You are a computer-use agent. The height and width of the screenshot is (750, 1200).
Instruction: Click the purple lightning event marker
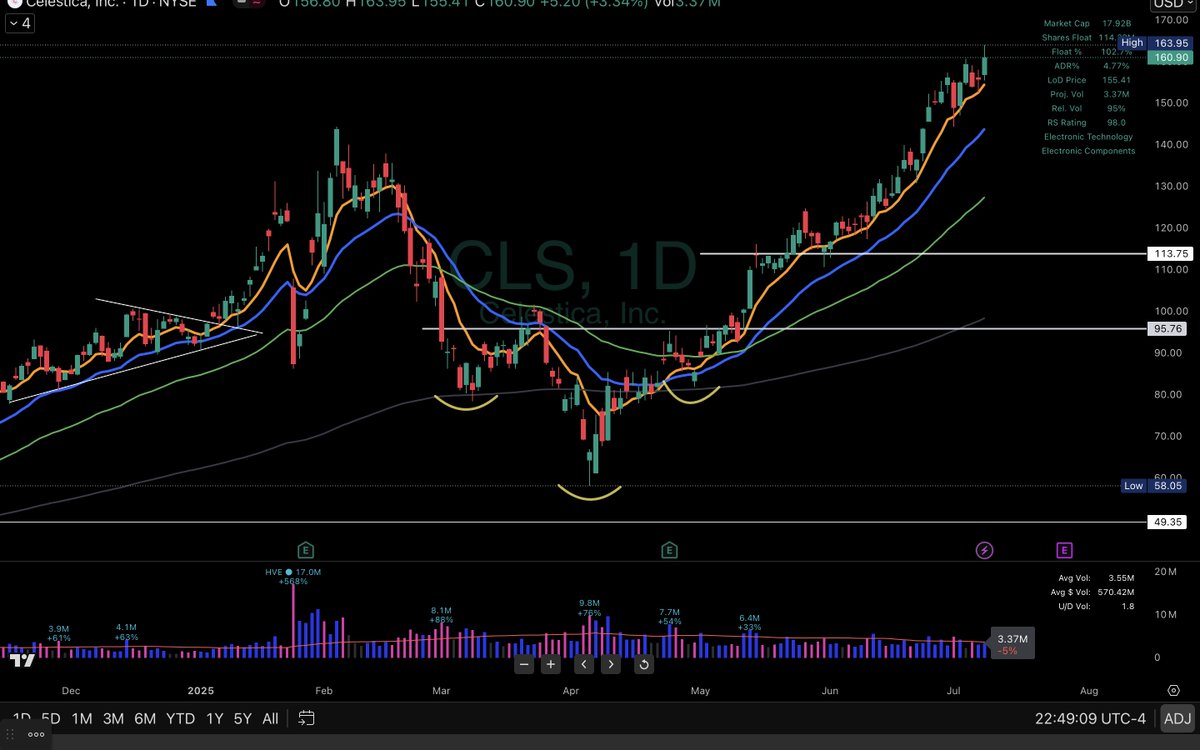click(984, 550)
